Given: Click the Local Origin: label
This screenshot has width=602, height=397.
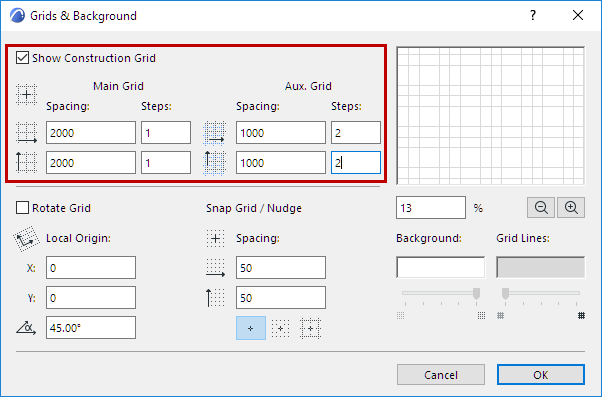Looking at the screenshot, I should tap(78, 238).
